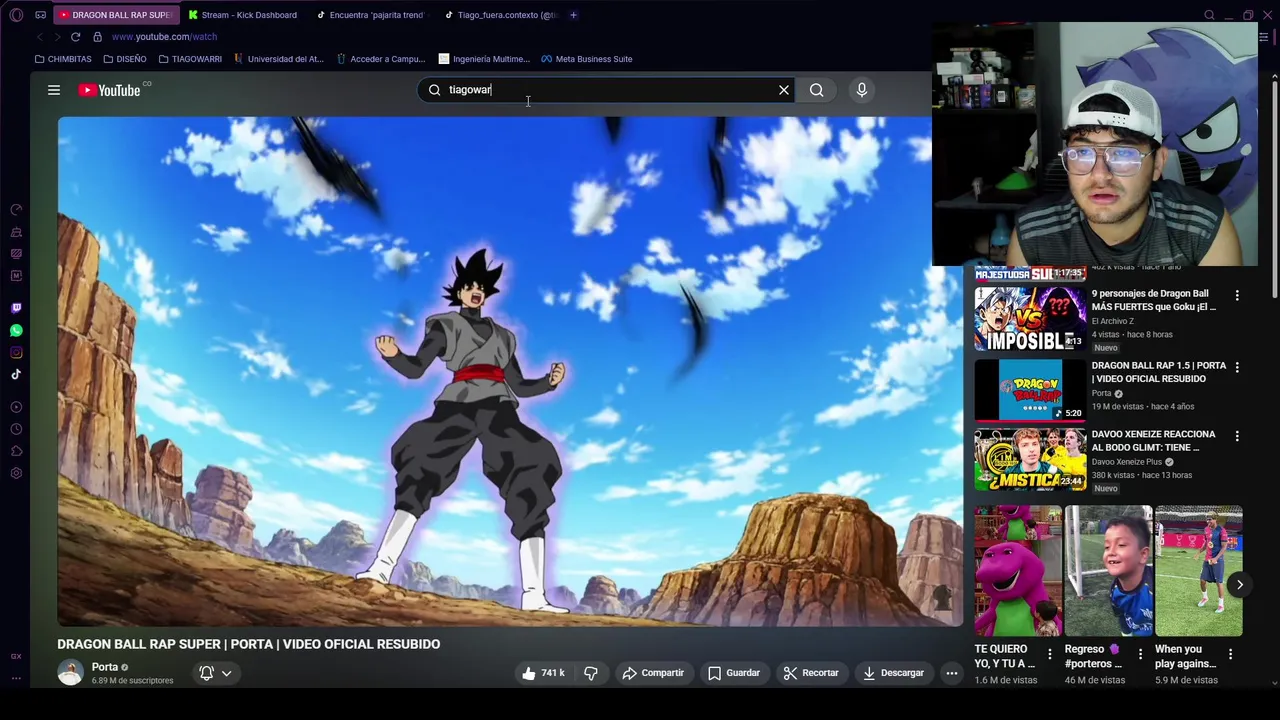Open the TIAGOWARRI bookmarks folder
1280x720 pixels.
coord(190,59)
